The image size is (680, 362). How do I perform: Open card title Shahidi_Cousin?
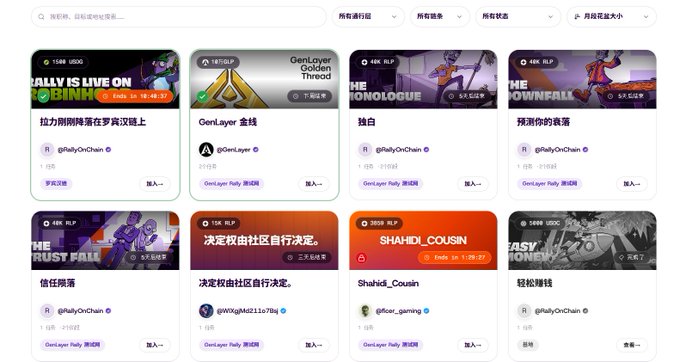click(x=388, y=284)
